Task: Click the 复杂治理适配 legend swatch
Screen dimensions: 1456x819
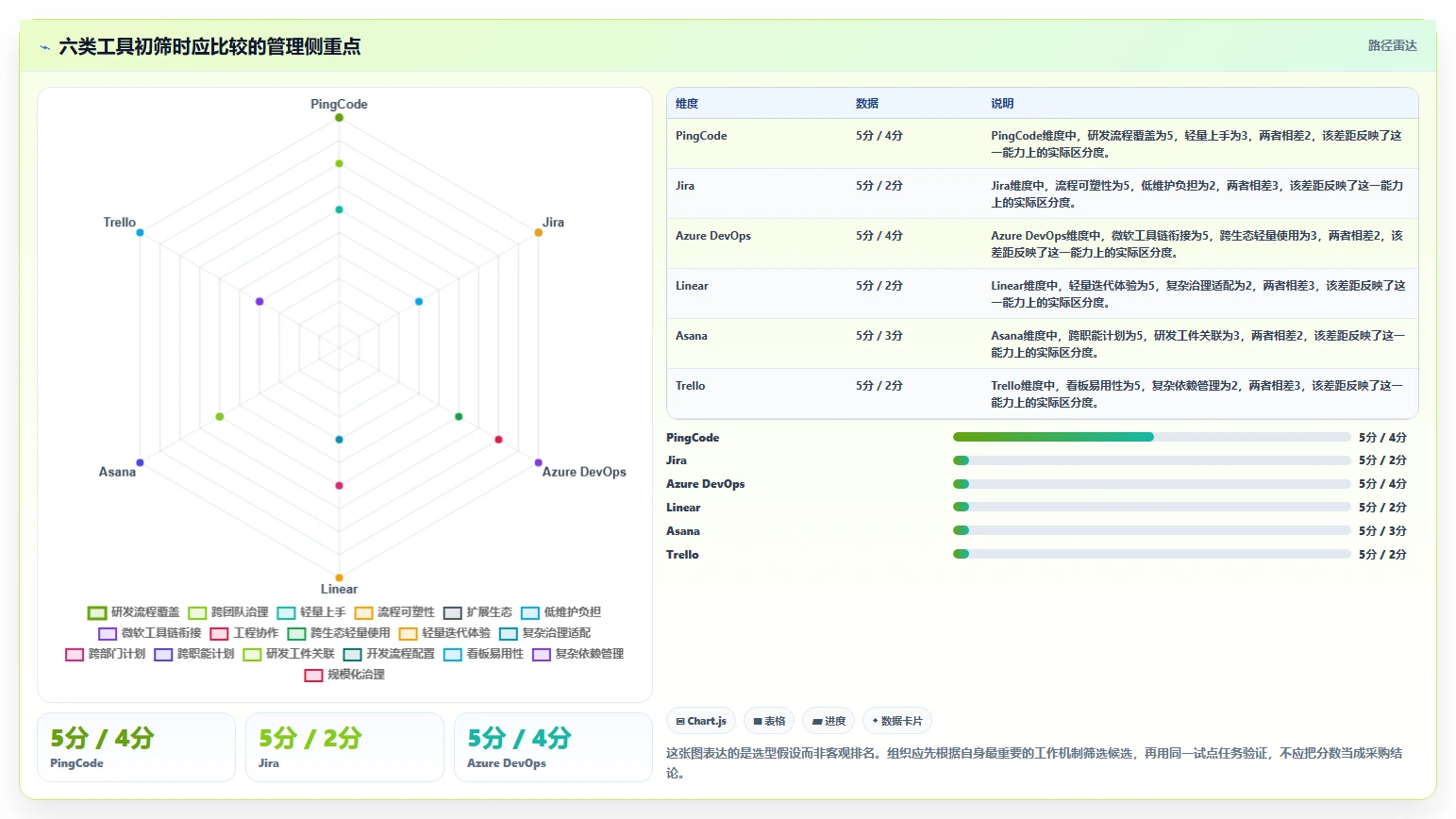Action: [509, 633]
